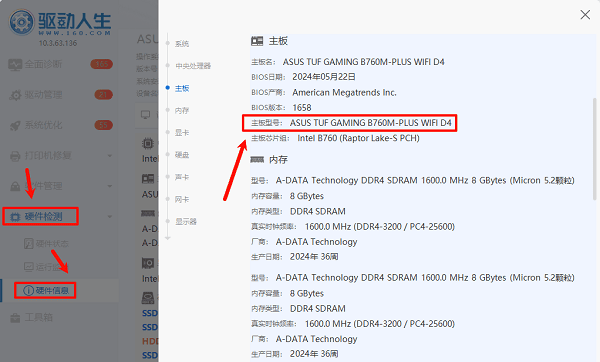600x362 pixels.
Task: Click BIOS版本 value 1658
Action: point(302,108)
